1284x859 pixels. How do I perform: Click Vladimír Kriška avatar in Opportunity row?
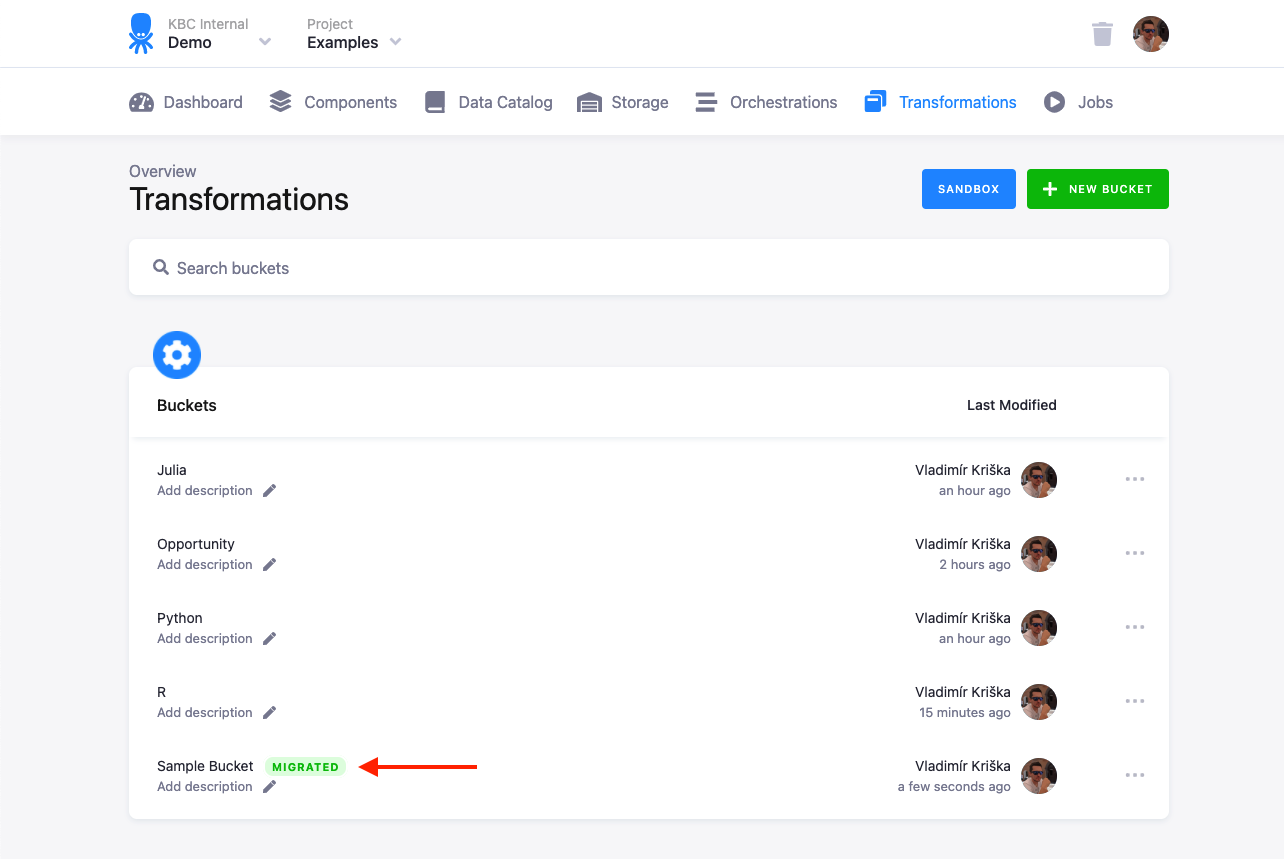pyautogui.click(x=1039, y=554)
